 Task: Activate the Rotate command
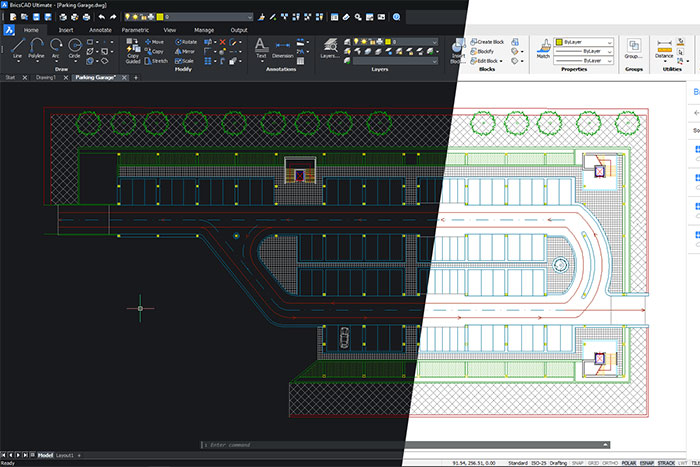[186, 42]
